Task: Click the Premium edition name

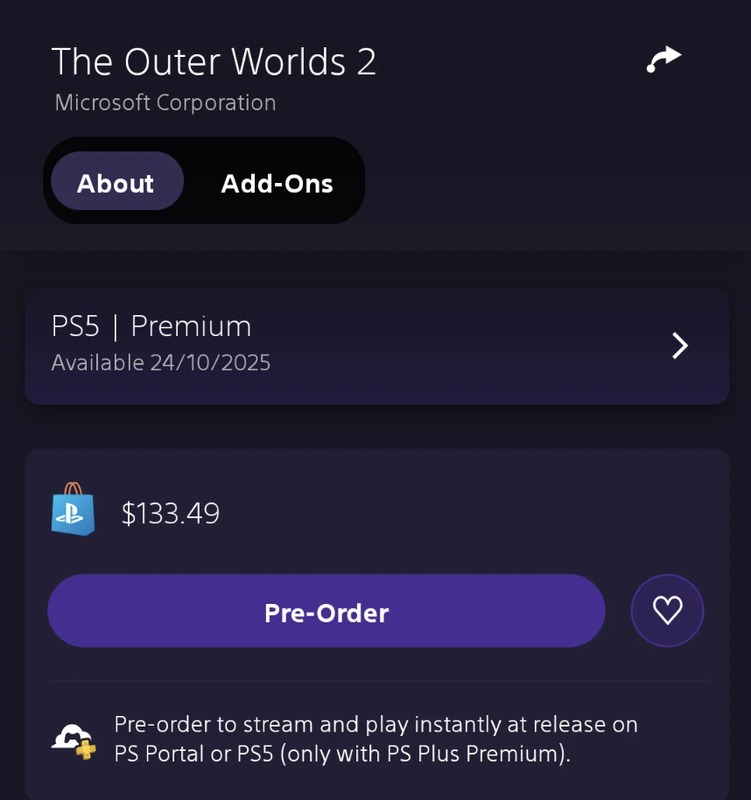Action: 191,326
